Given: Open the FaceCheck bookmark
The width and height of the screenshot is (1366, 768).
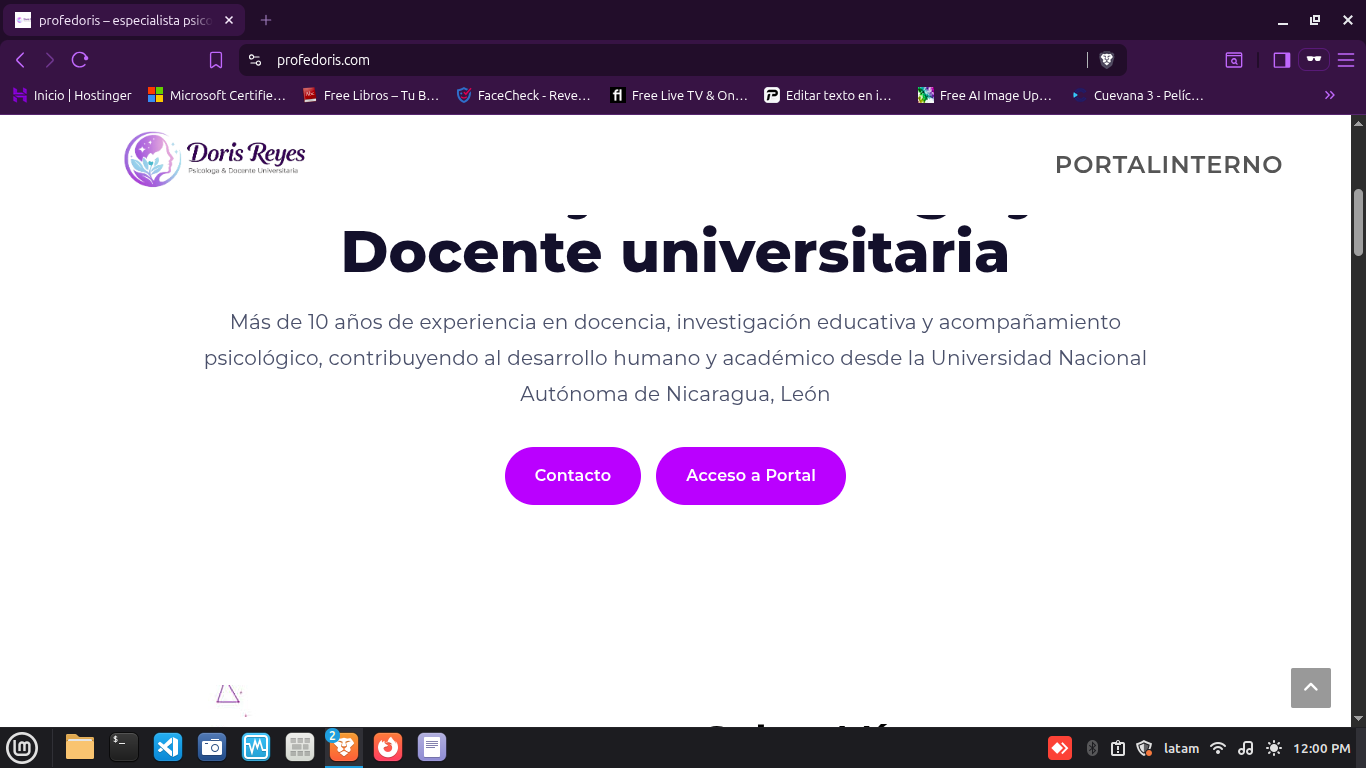Looking at the screenshot, I should pyautogui.click(x=525, y=95).
